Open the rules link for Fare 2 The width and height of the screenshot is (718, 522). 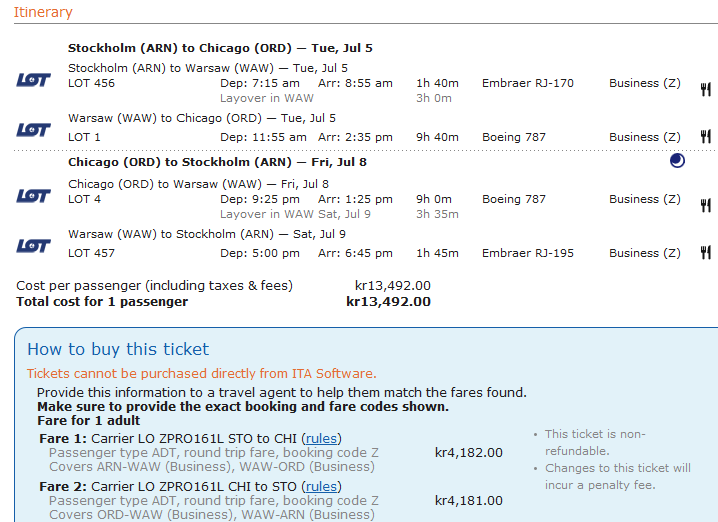pos(322,487)
